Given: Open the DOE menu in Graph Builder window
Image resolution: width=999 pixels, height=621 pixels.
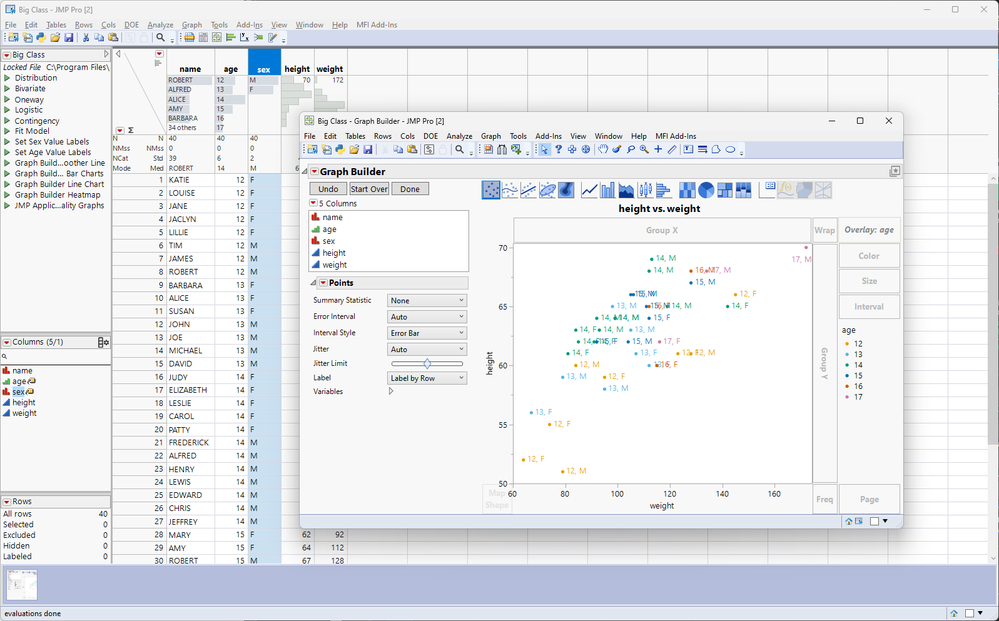Looking at the screenshot, I should click(x=430, y=136).
